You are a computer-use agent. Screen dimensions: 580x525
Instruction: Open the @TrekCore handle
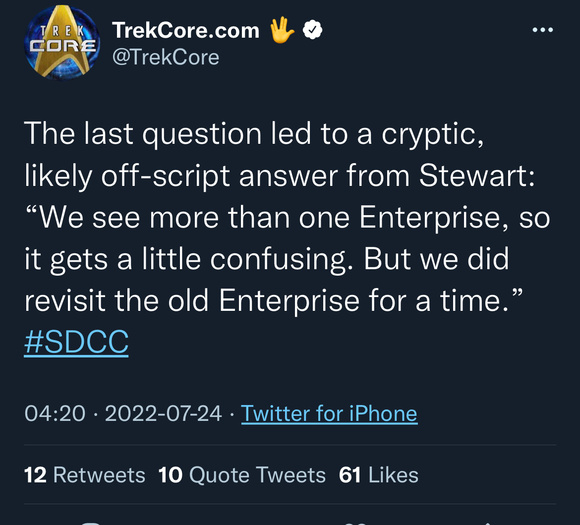pos(166,57)
